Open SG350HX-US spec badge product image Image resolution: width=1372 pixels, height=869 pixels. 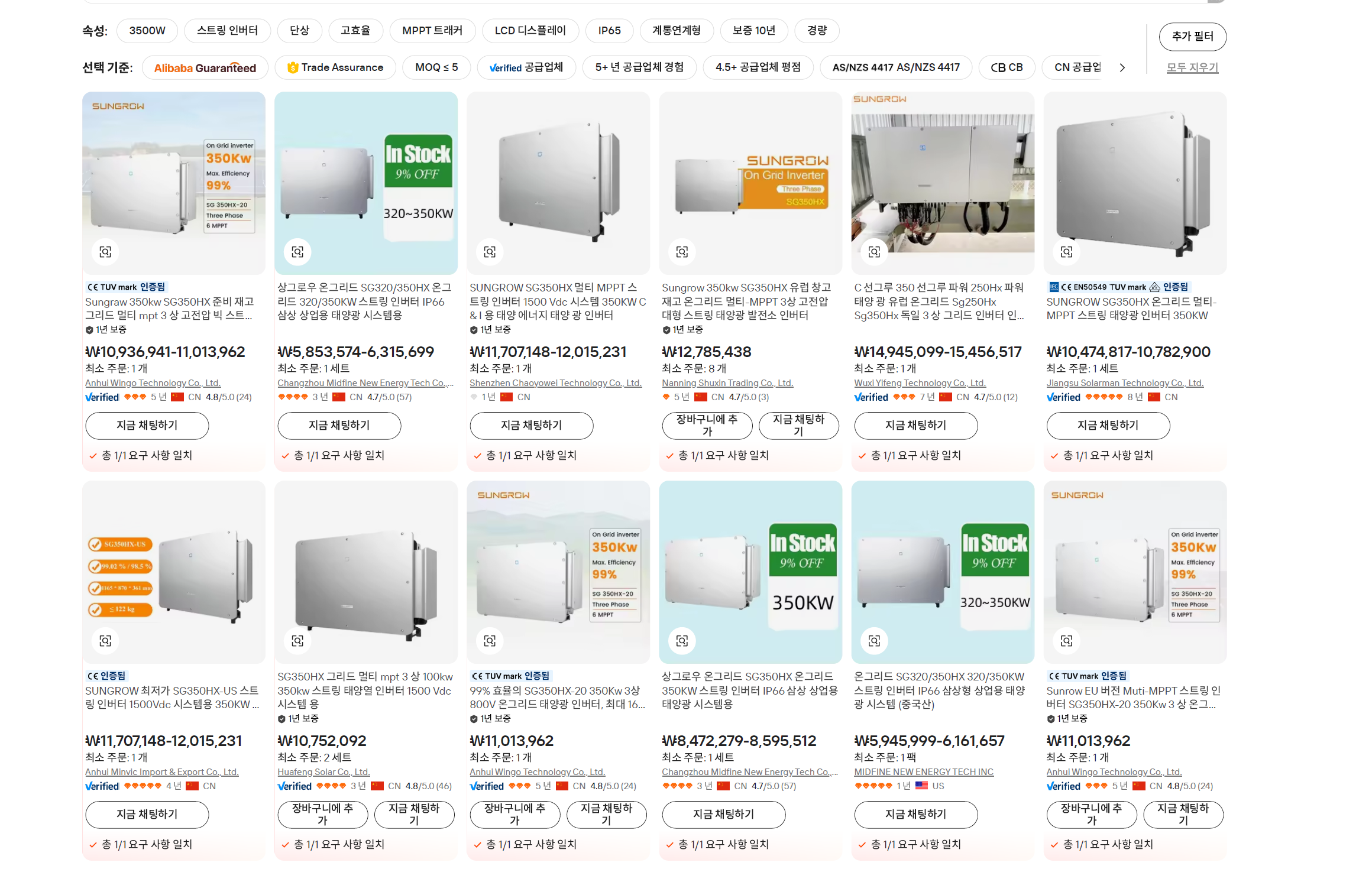click(174, 572)
